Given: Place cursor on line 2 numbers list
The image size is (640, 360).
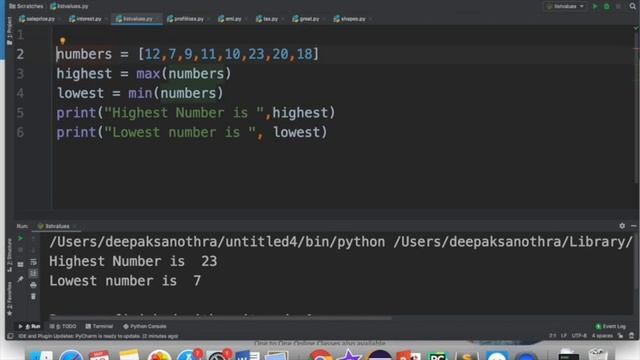Looking at the screenshot, I should [x=229, y=54].
